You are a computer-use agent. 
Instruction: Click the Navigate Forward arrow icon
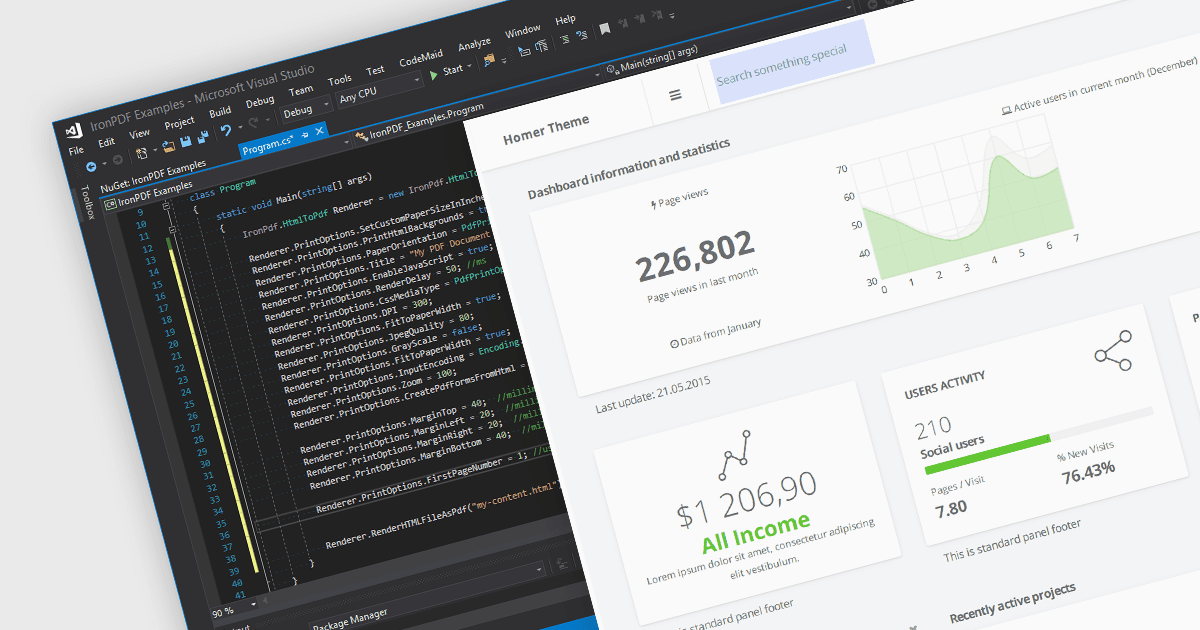[117, 160]
